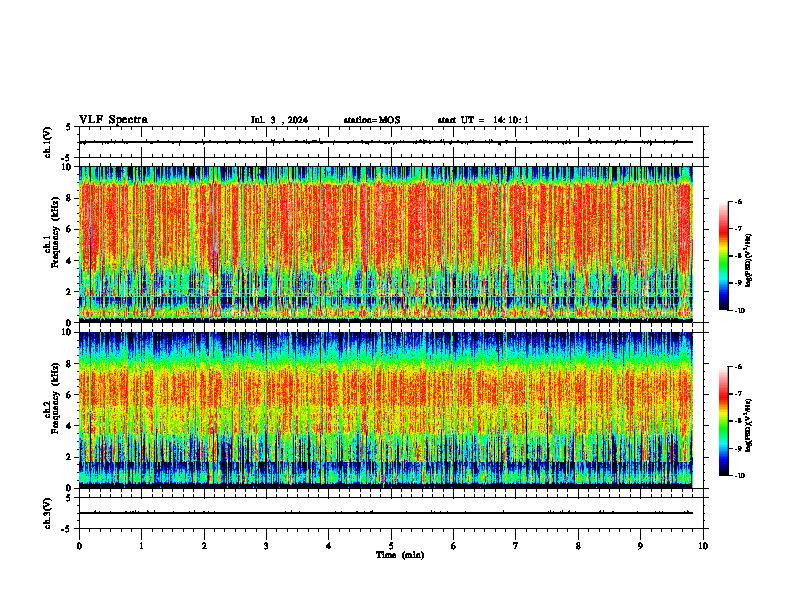
Task: Click the '5' tick on ch.1(V) axis
Action: pos(69,127)
